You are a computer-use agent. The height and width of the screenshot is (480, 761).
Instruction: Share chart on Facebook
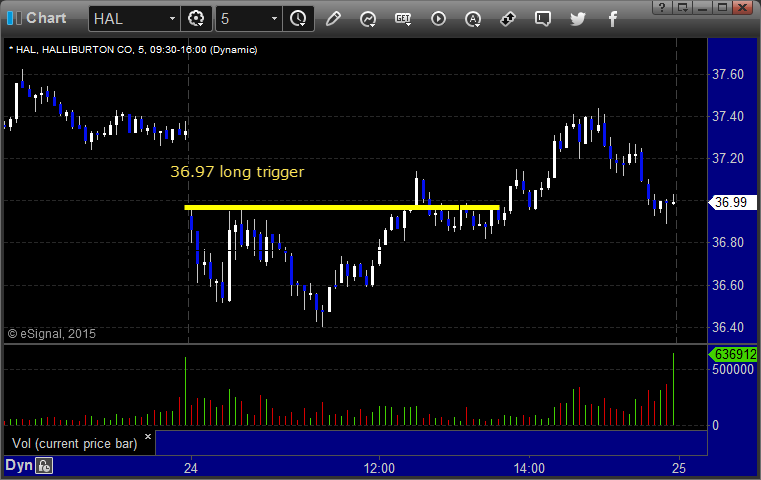[x=613, y=19]
